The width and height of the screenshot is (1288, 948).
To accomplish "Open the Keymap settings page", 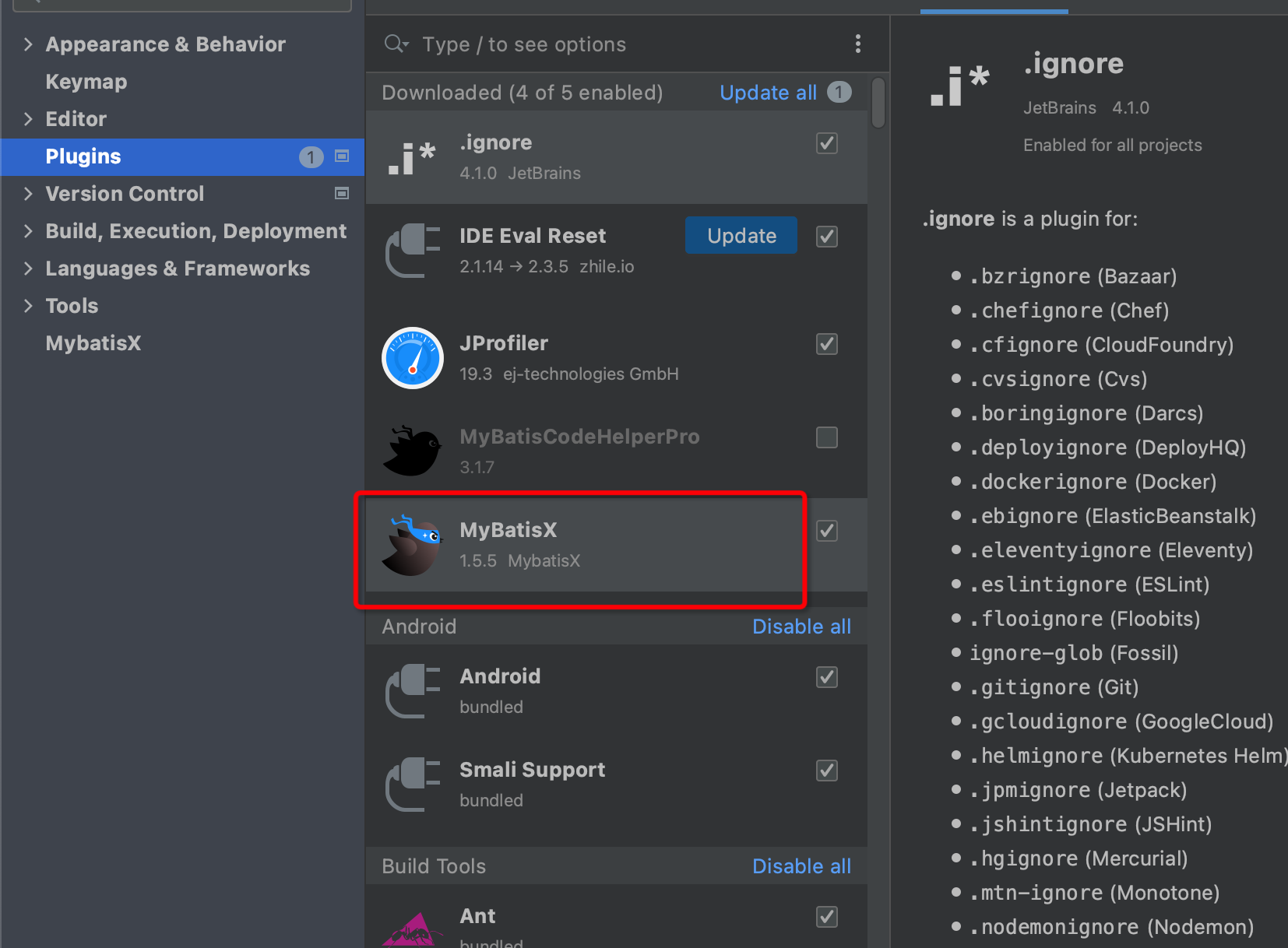I will point(86,82).
